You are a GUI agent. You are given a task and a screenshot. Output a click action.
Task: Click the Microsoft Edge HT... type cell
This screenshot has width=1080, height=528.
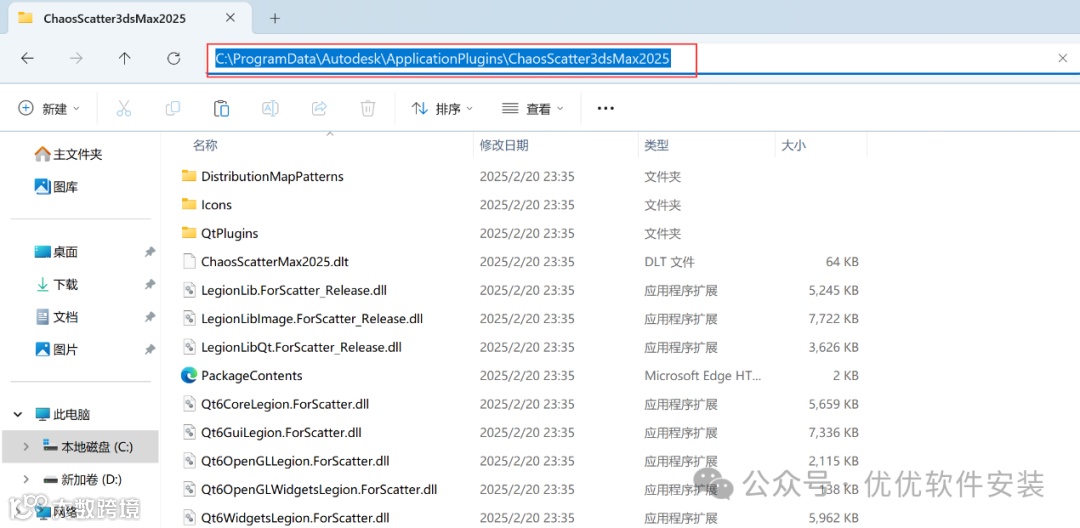(703, 376)
